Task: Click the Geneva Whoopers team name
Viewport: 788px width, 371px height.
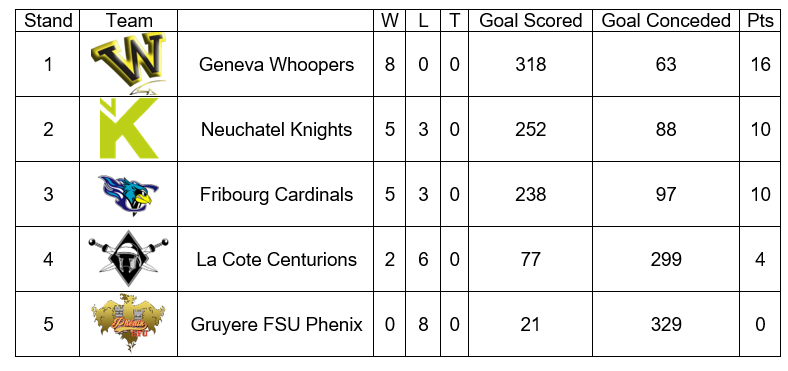Action: [x=276, y=64]
